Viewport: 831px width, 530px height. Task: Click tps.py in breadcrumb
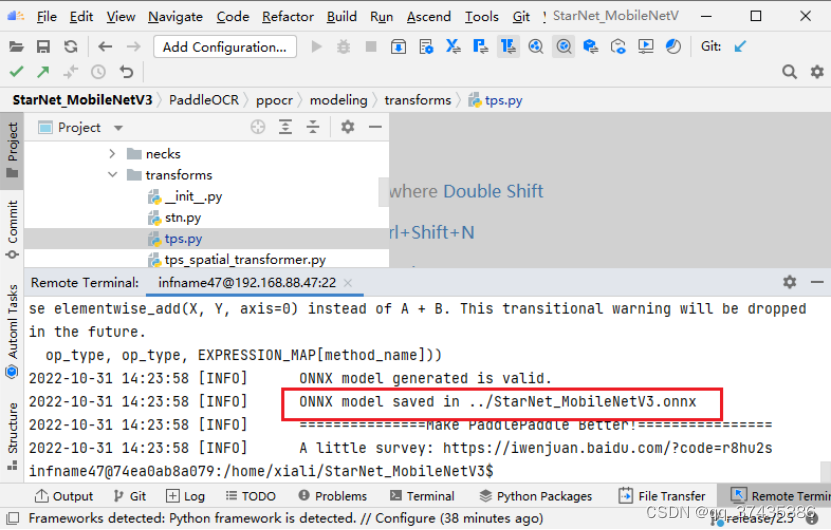[x=496, y=100]
